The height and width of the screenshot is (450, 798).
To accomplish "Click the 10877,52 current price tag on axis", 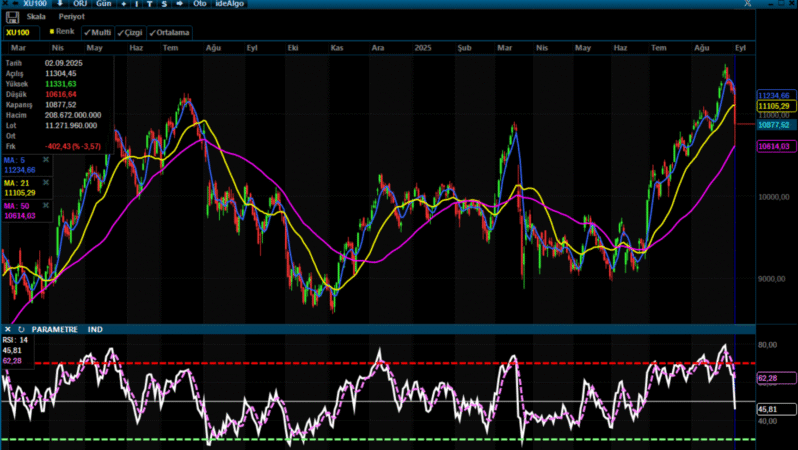I will [776, 125].
